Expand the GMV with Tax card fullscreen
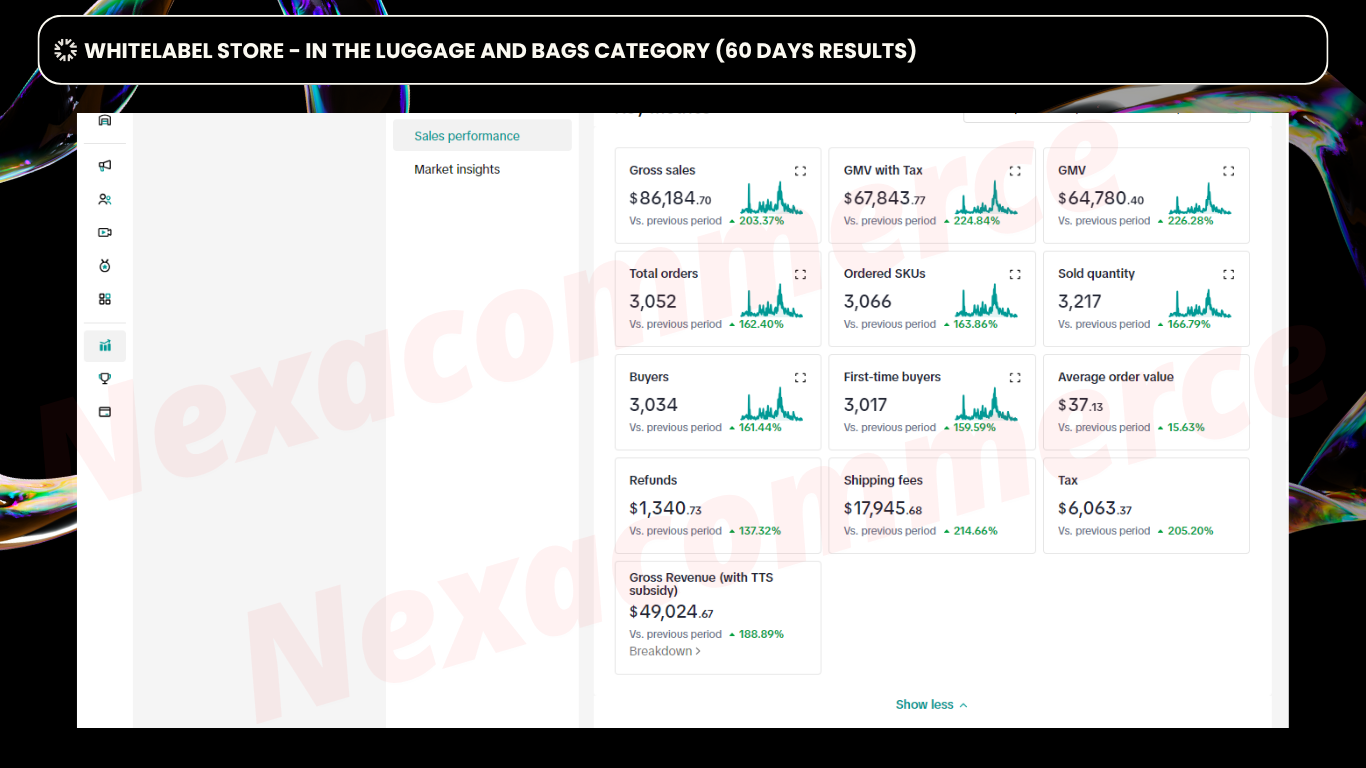Image resolution: width=1366 pixels, height=768 pixels. [x=1015, y=171]
